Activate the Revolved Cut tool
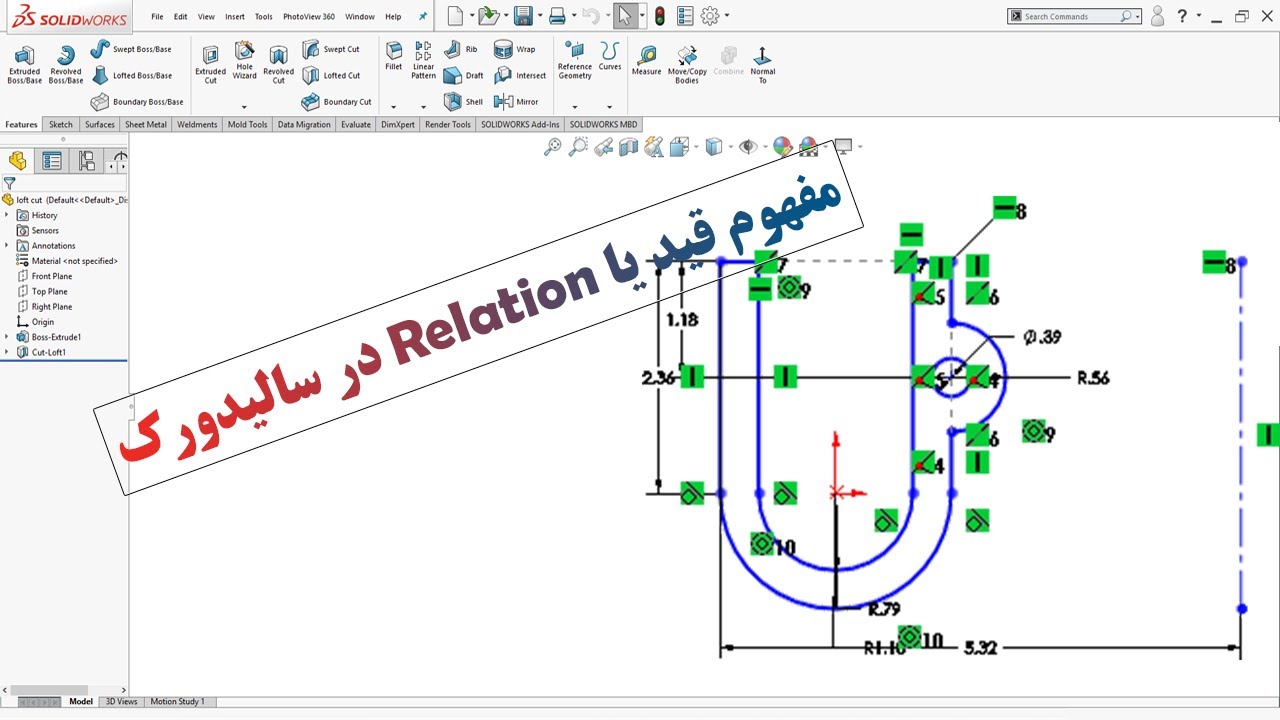This screenshot has width=1280, height=720. coord(278,64)
